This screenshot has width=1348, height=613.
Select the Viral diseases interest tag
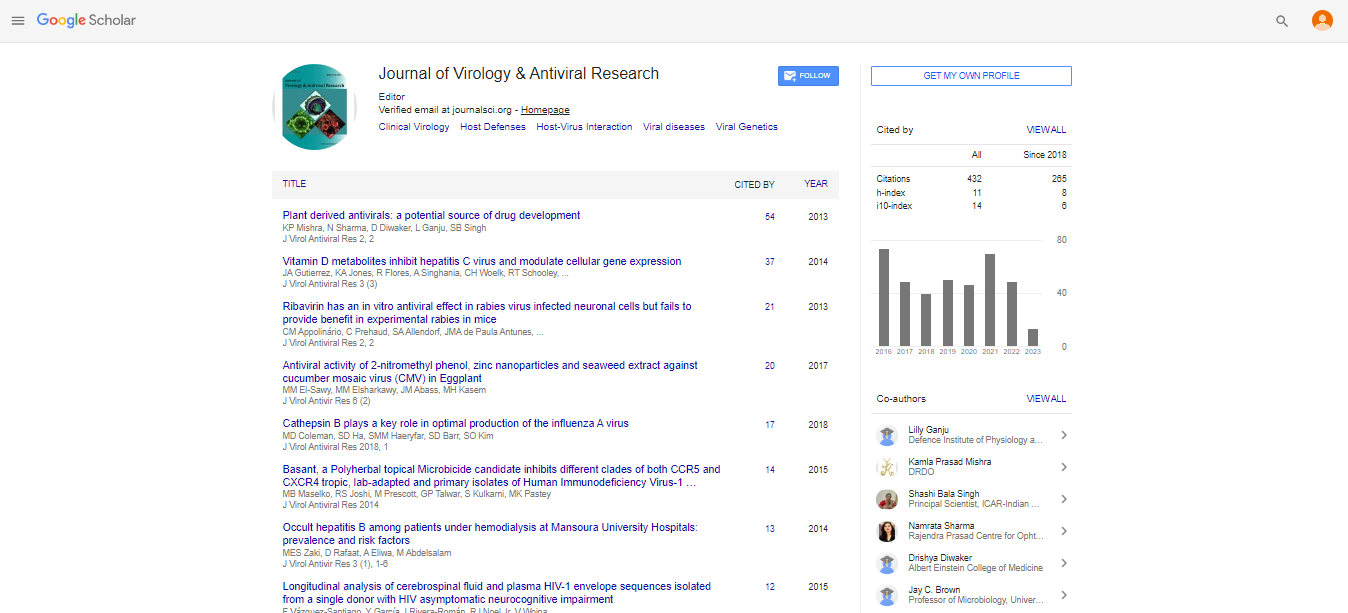coord(674,127)
